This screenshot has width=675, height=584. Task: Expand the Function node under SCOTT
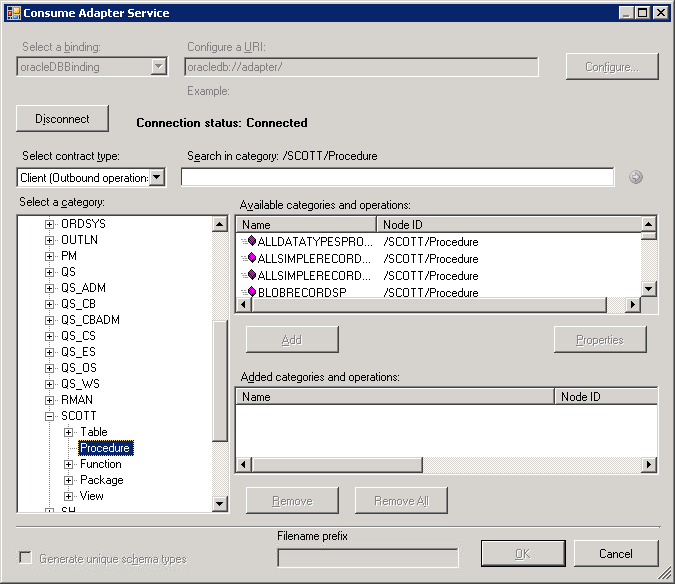(68, 464)
